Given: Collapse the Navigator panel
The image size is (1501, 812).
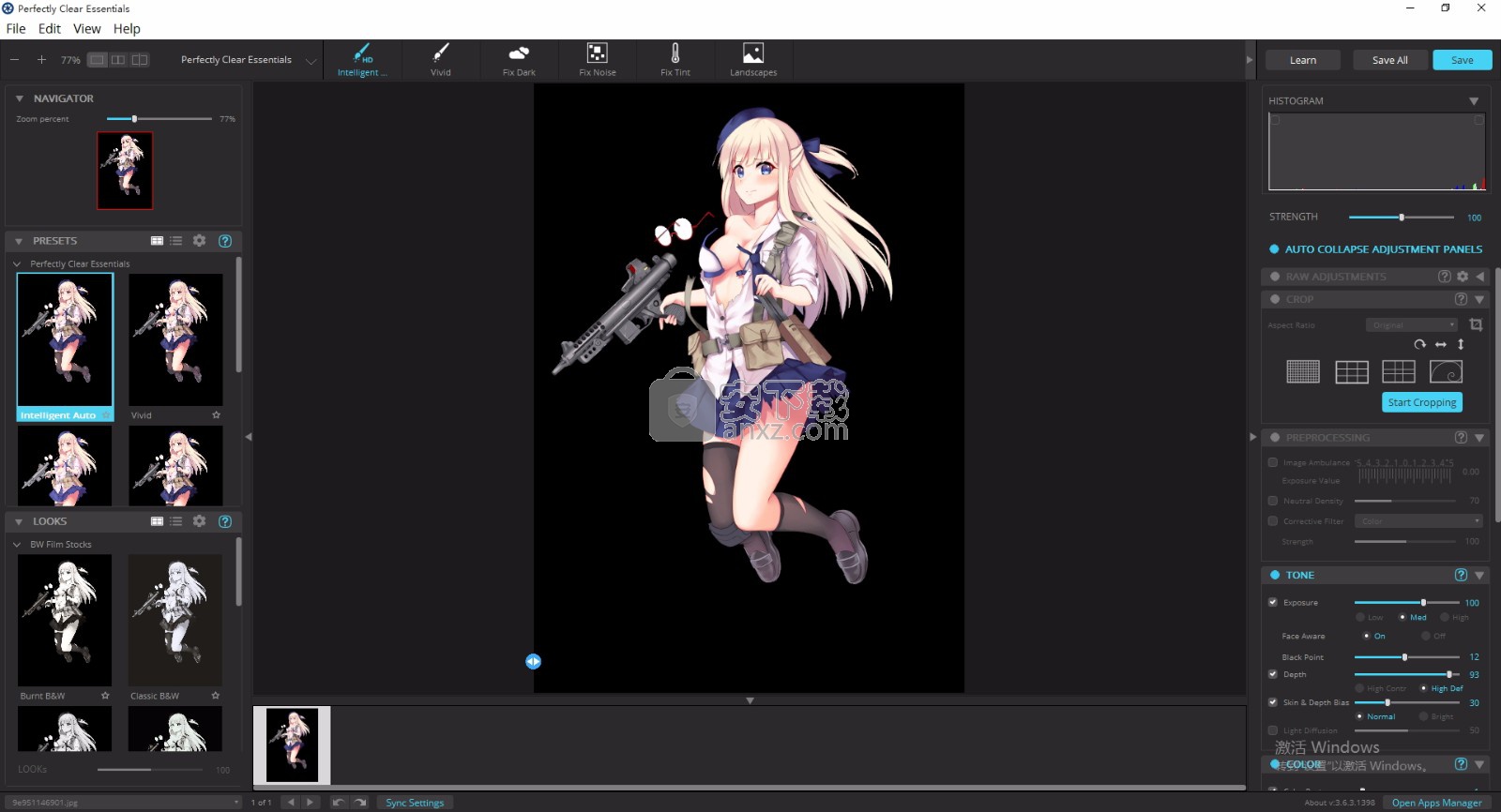Looking at the screenshot, I should [19, 98].
